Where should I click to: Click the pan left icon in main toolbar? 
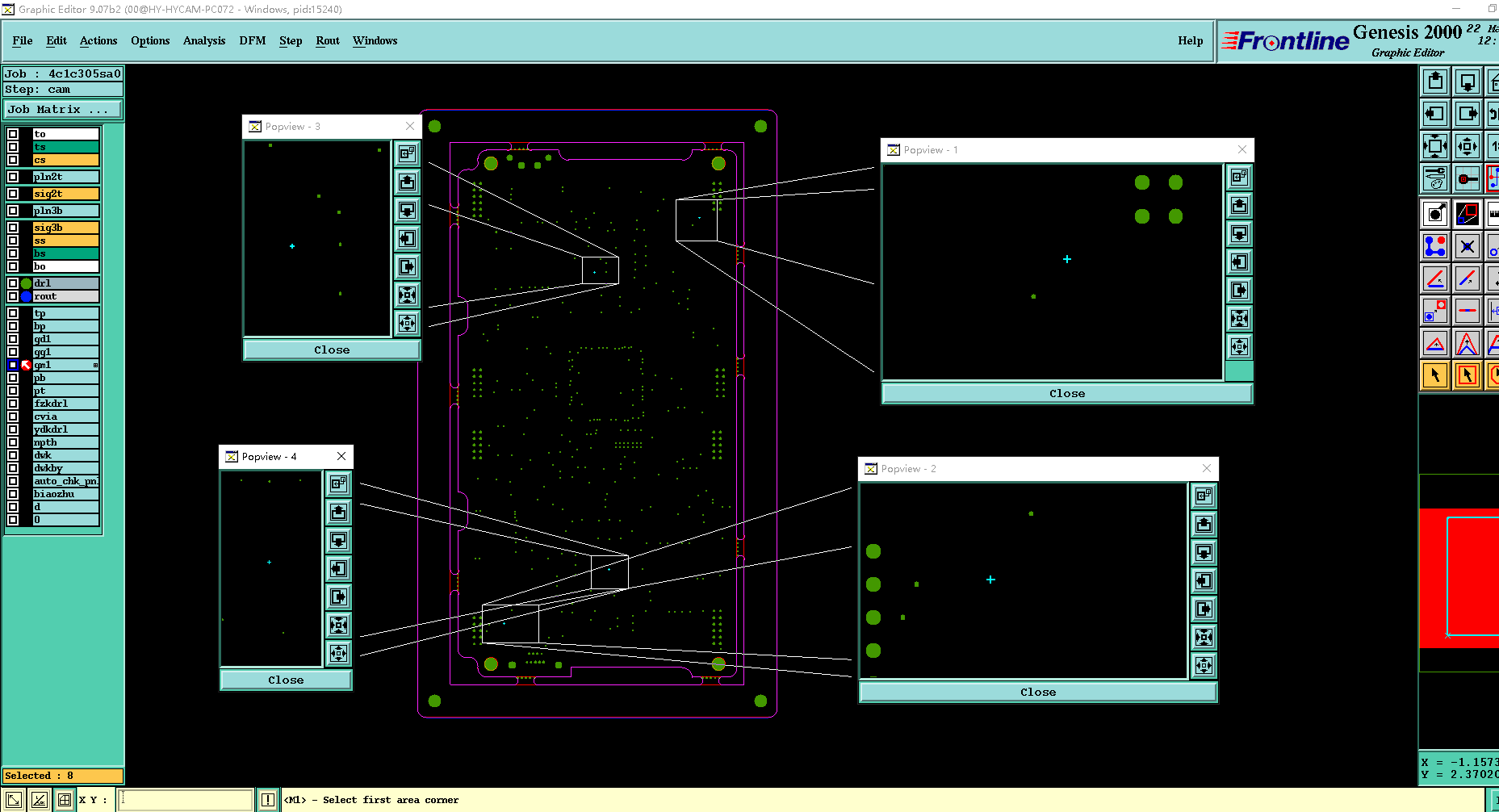click(x=1435, y=114)
